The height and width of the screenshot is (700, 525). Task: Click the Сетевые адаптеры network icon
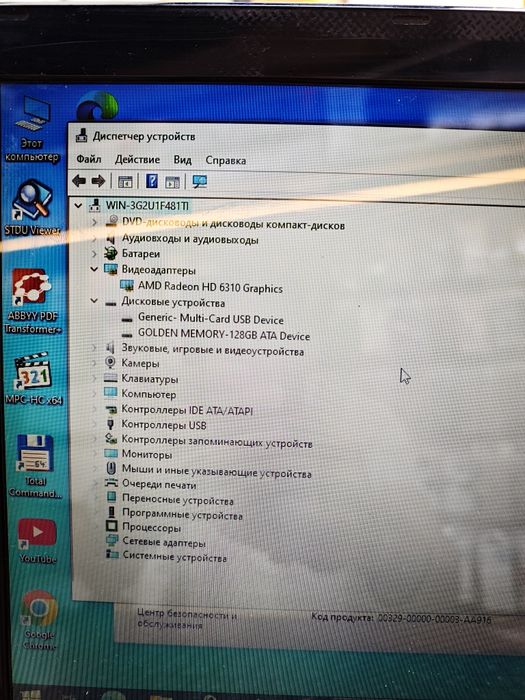112,541
